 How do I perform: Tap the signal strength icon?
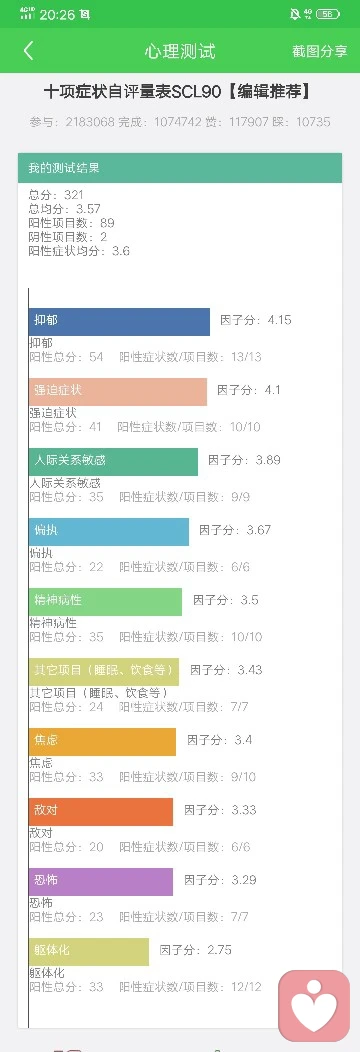(27, 14)
